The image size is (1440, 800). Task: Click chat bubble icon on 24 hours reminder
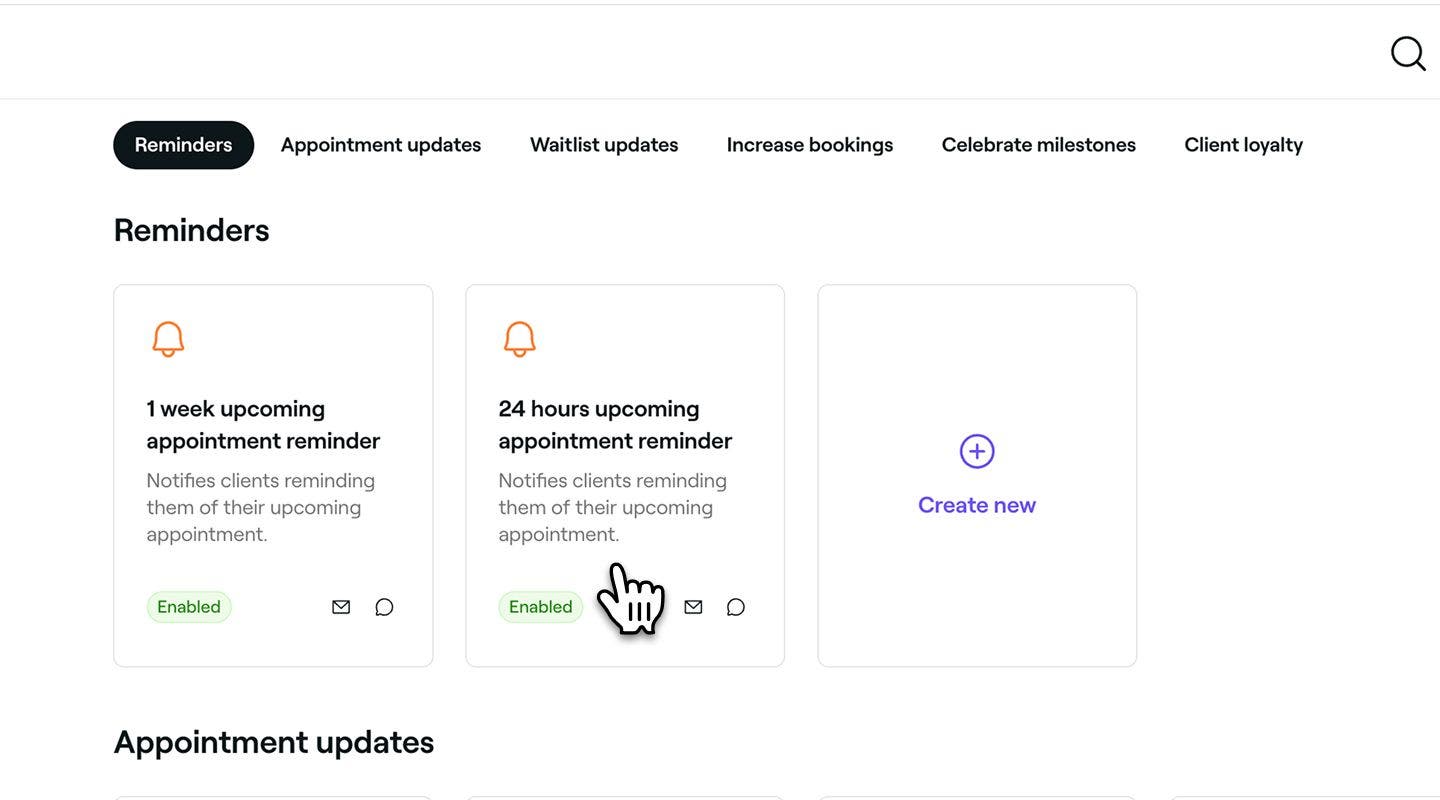click(736, 607)
